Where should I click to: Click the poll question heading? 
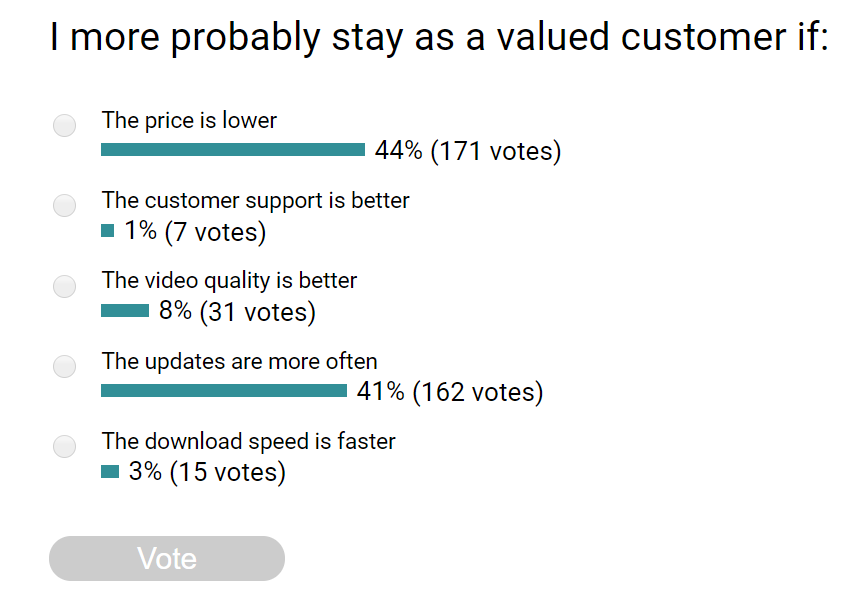pyautogui.click(x=439, y=38)
